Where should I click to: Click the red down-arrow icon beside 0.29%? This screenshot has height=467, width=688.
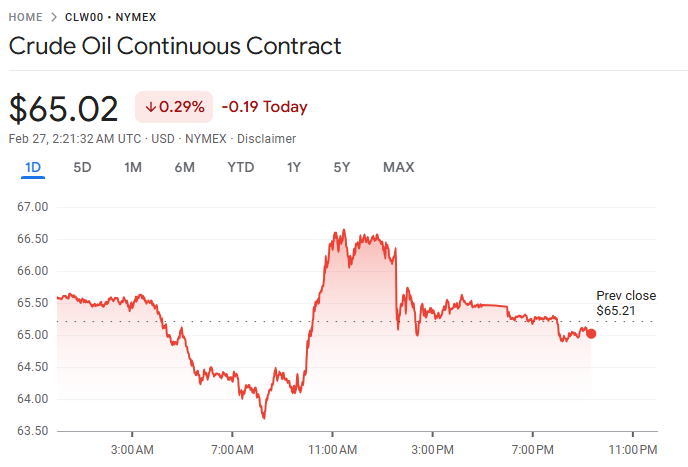(x=150, y=107)
